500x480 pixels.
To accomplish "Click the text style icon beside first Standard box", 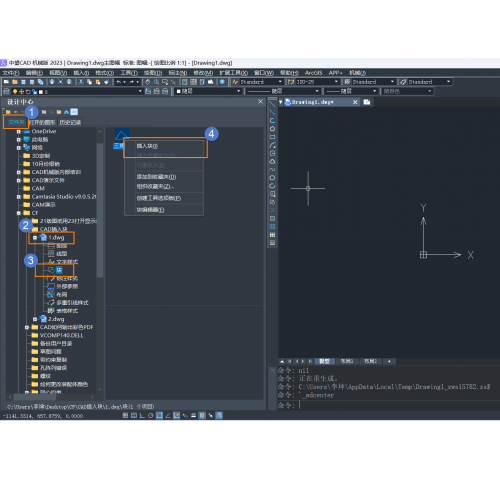I will pos(235,82).
